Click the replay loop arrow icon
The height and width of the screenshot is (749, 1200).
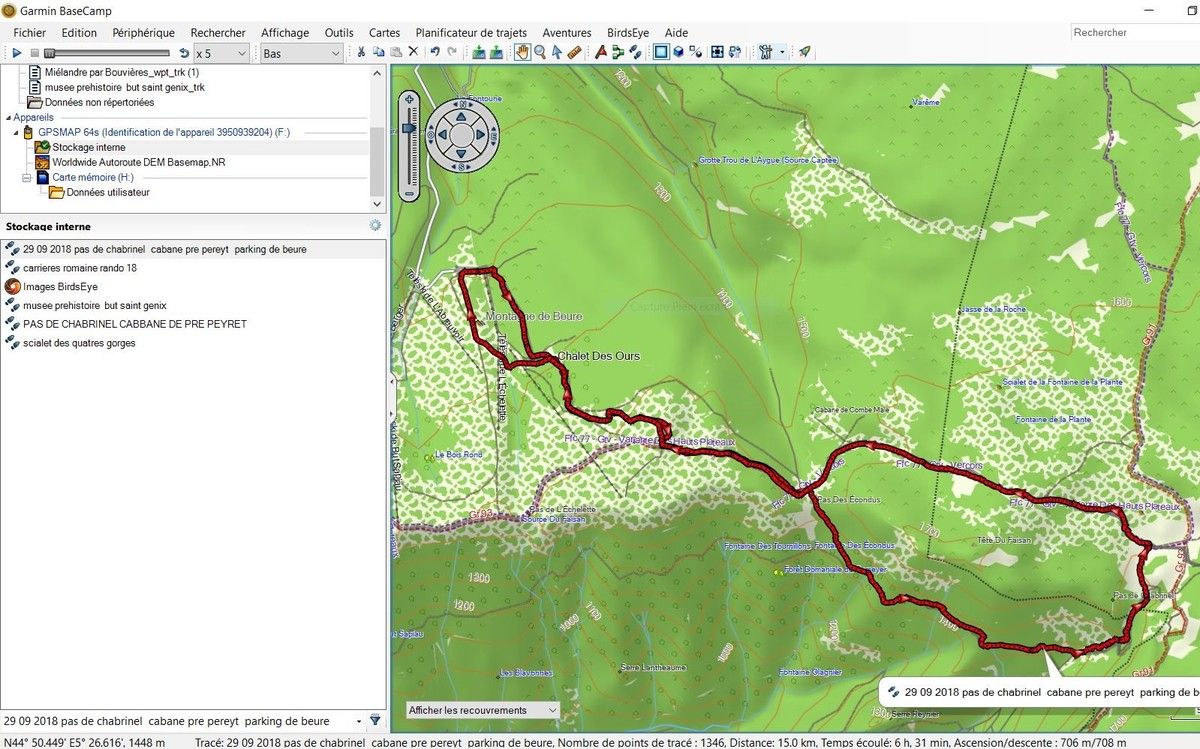[184, 53]
